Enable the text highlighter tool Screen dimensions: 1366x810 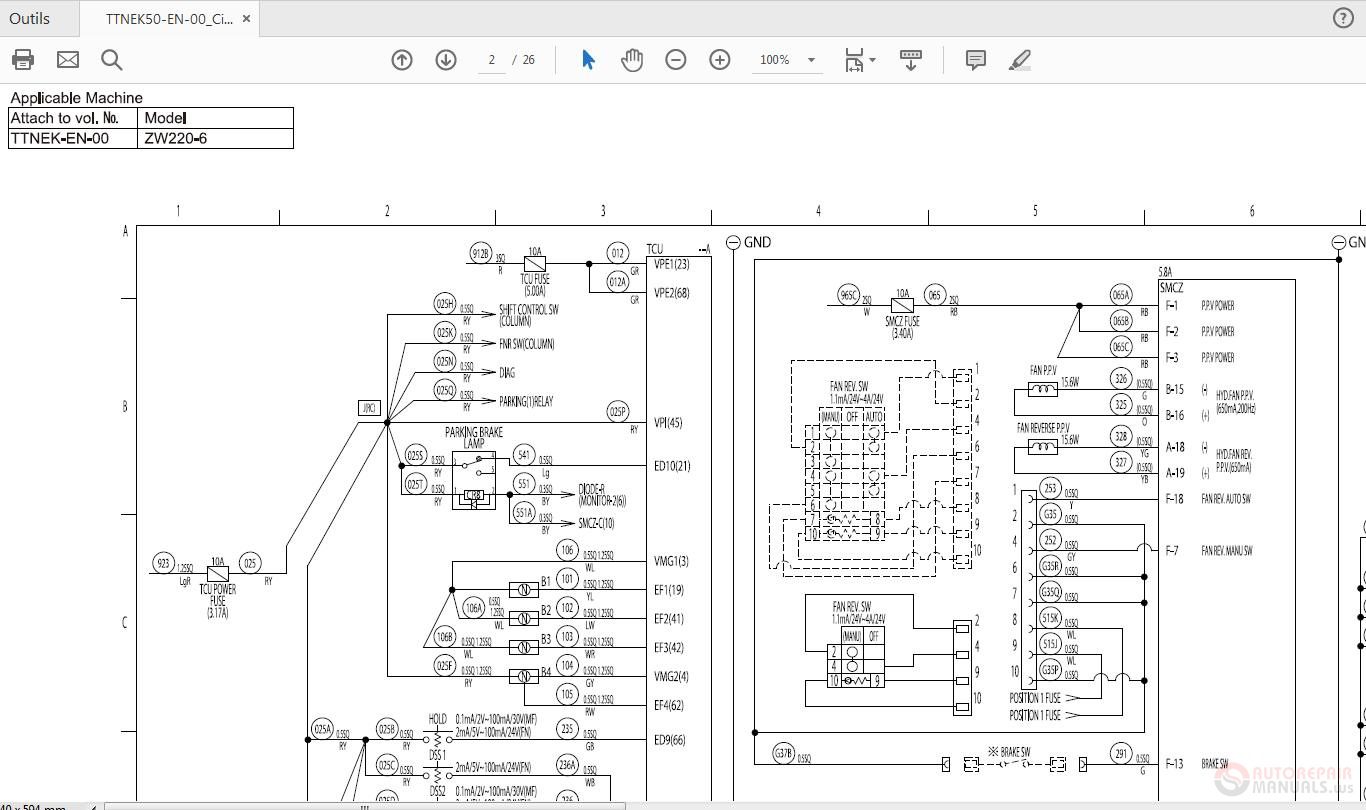[x=1020, y=59]
